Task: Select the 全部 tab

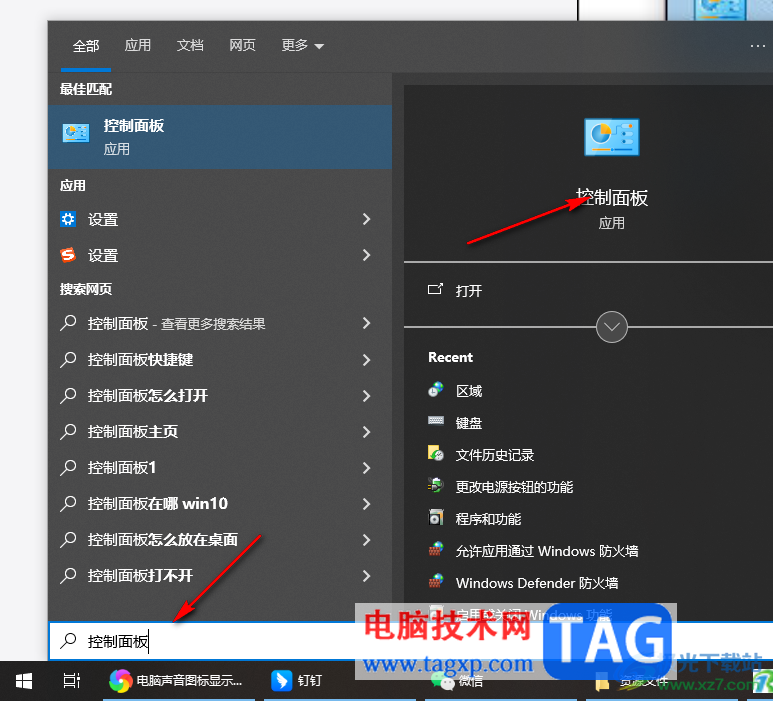Action: (86, 46)
